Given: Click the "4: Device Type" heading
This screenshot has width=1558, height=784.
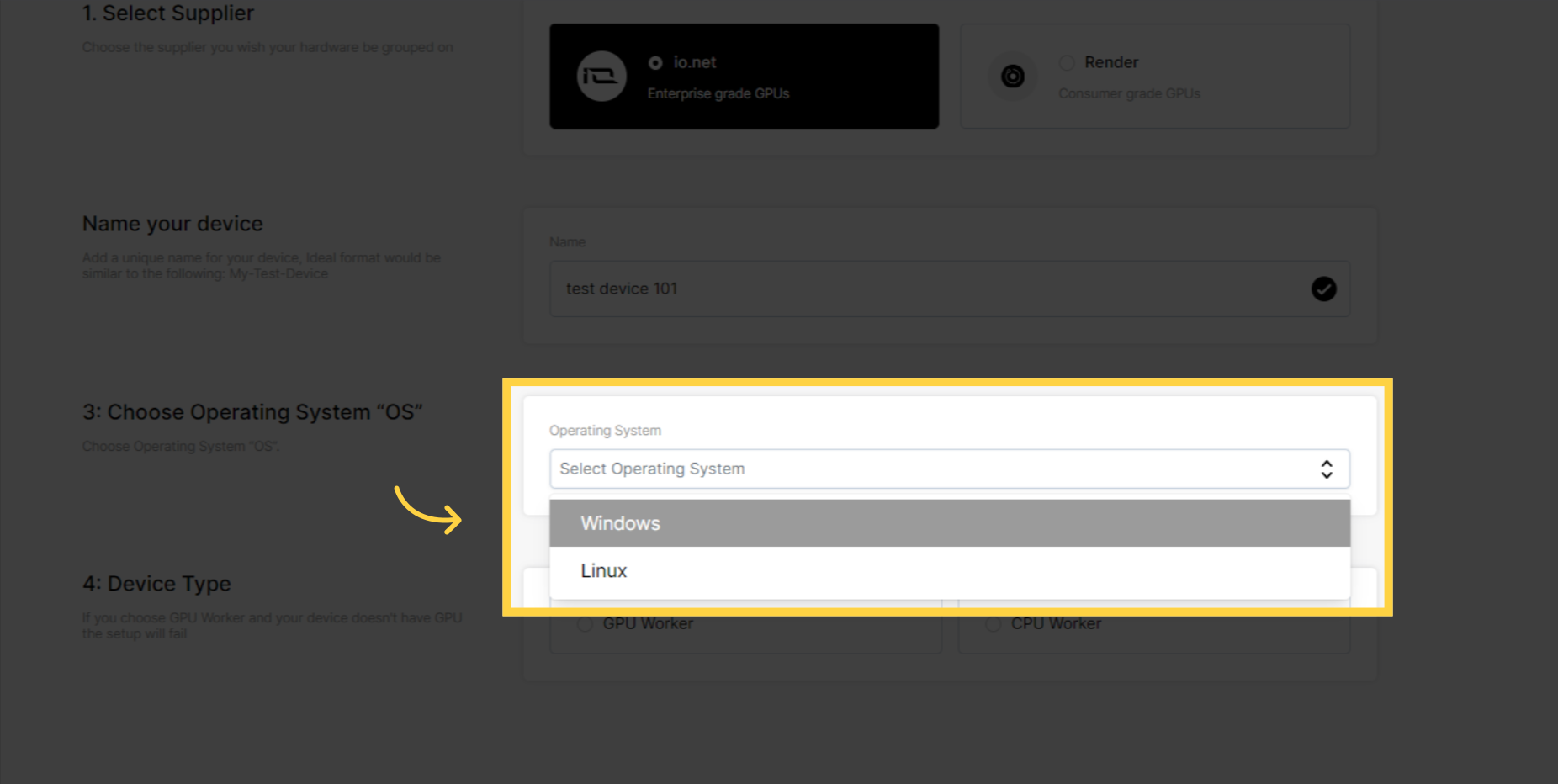Looking at the screenshot, I should point(156,584).
